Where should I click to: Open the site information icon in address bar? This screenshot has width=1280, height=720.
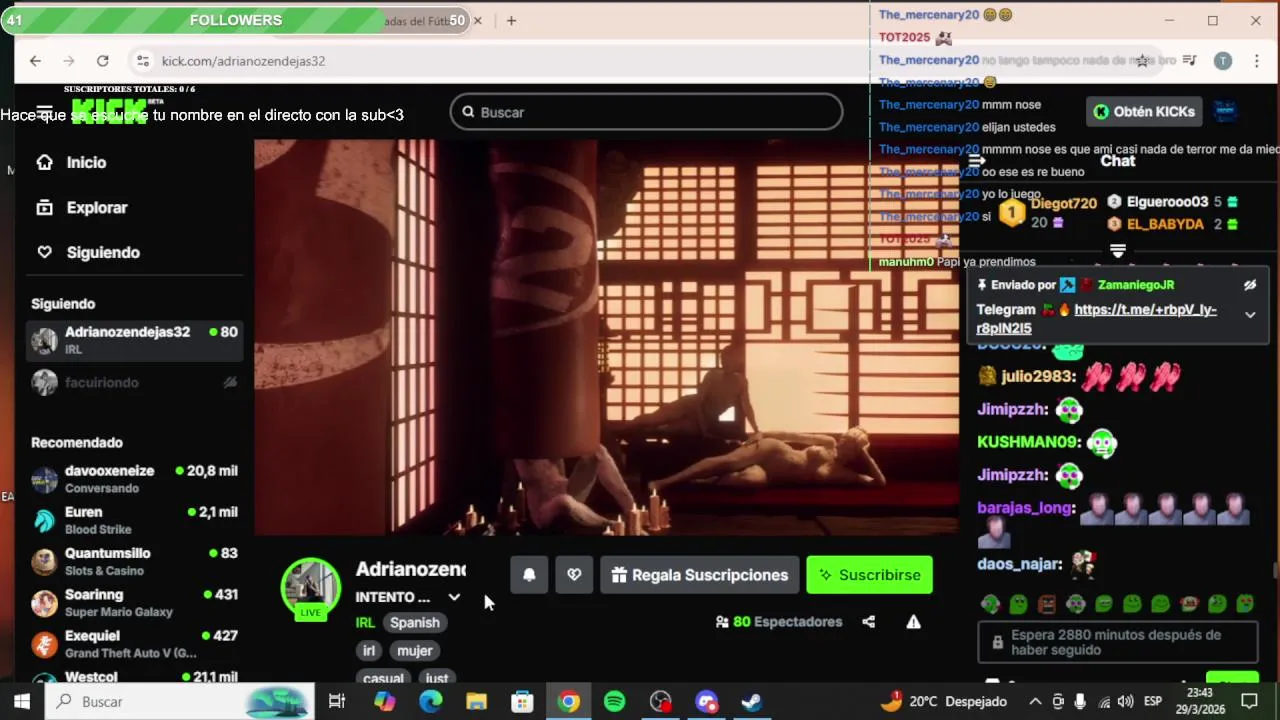[142, 61]
